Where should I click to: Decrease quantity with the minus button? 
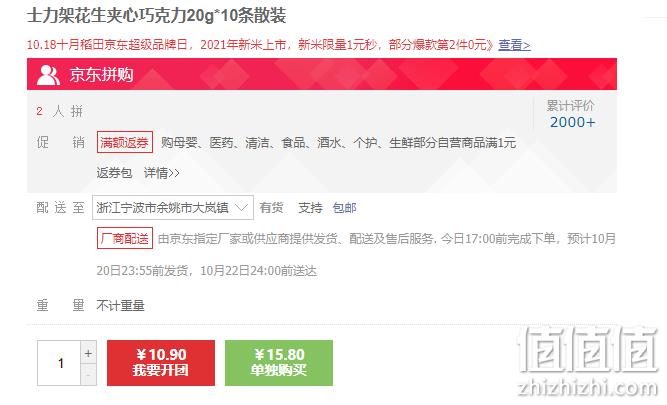[x=88, y=375]
